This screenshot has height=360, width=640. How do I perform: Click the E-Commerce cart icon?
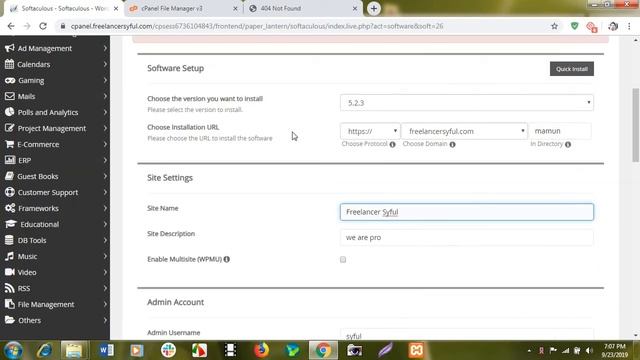coord(9,144)
